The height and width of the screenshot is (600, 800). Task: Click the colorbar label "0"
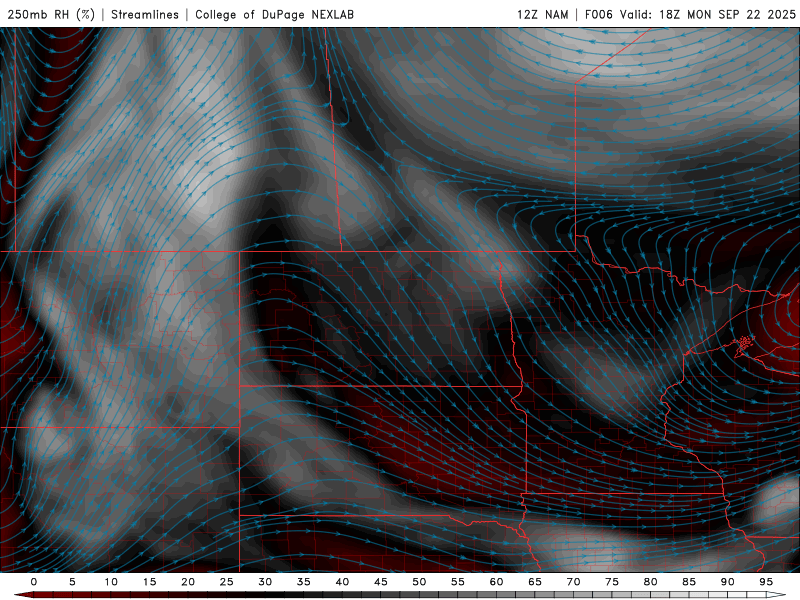[34, 582]
